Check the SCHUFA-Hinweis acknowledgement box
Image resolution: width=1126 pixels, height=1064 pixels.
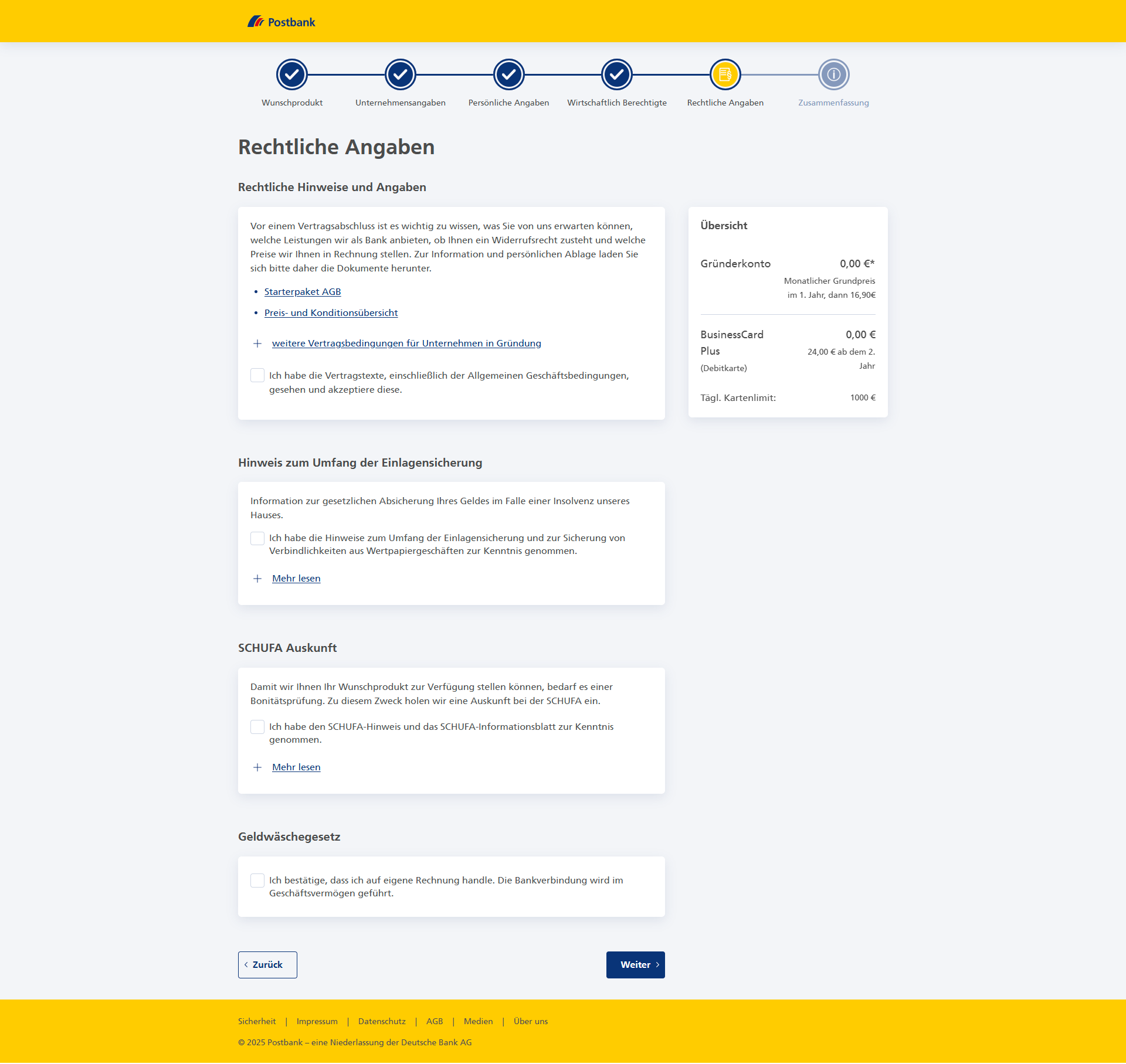[x=257, y=727]
